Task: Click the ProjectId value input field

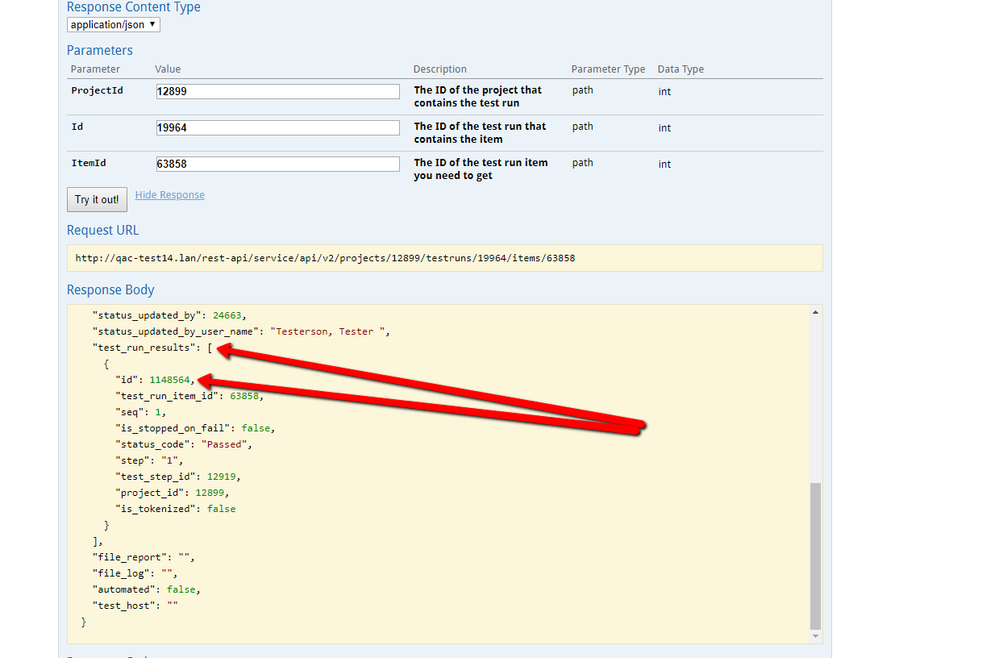Action: (277, 91)
